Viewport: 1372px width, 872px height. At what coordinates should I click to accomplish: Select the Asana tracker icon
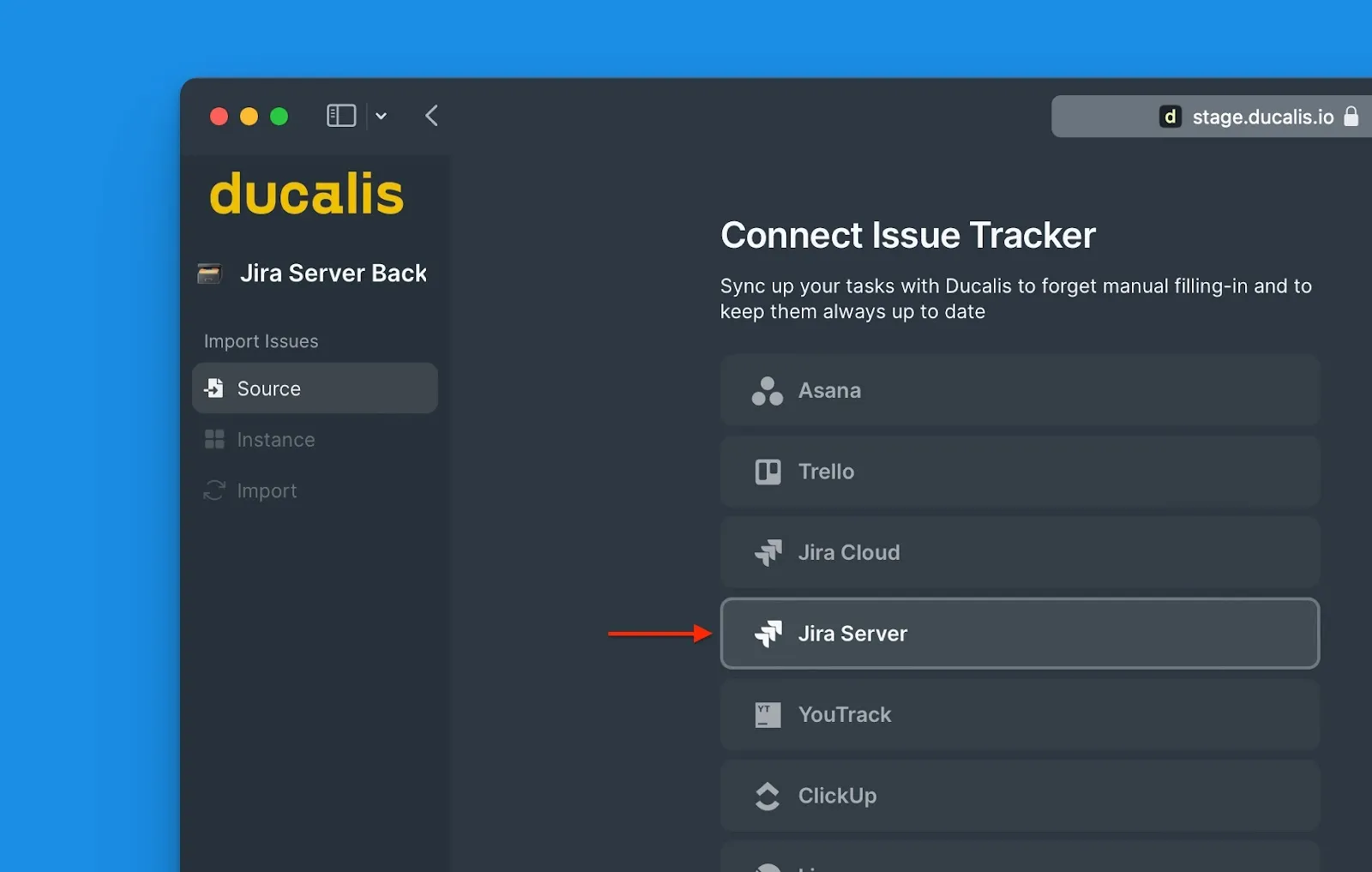(767, 390)
